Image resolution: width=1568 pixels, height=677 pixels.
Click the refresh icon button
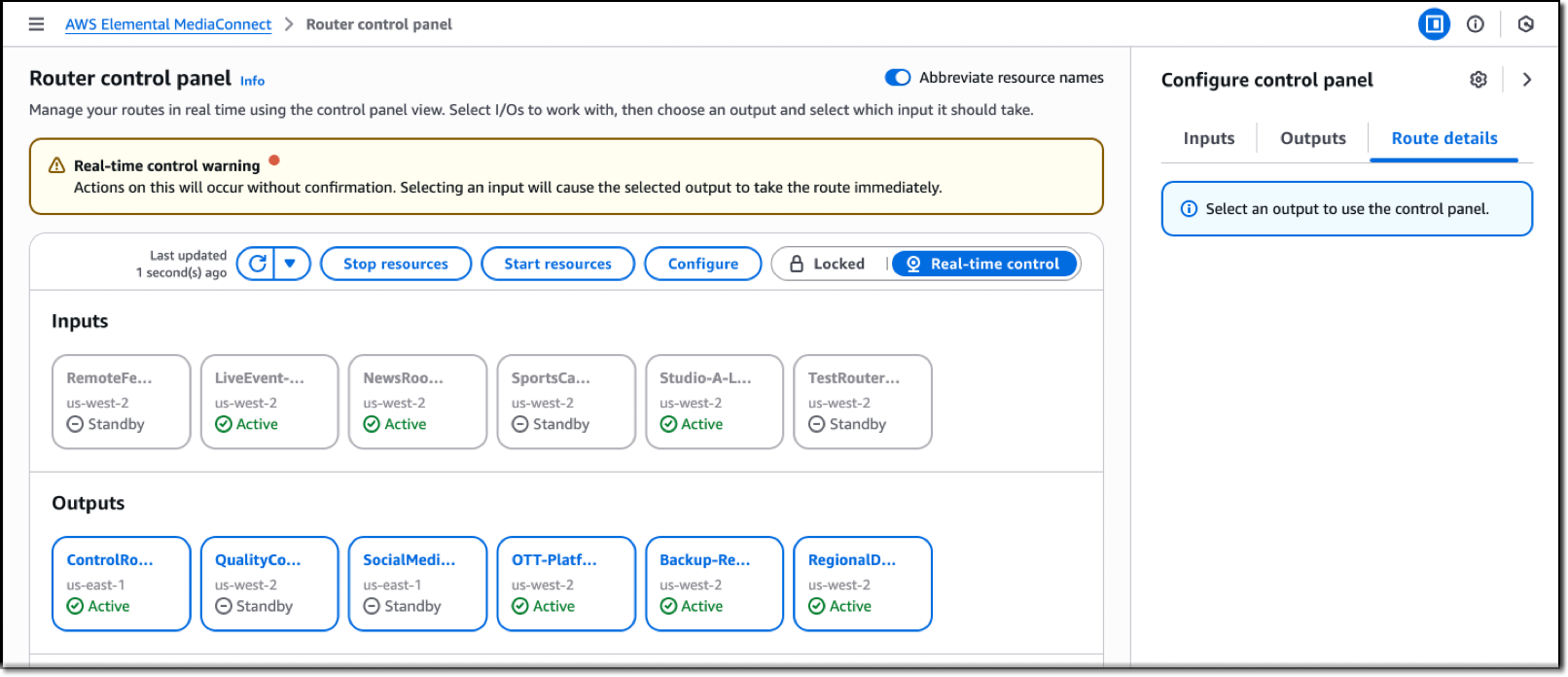[x=257, y=264]
